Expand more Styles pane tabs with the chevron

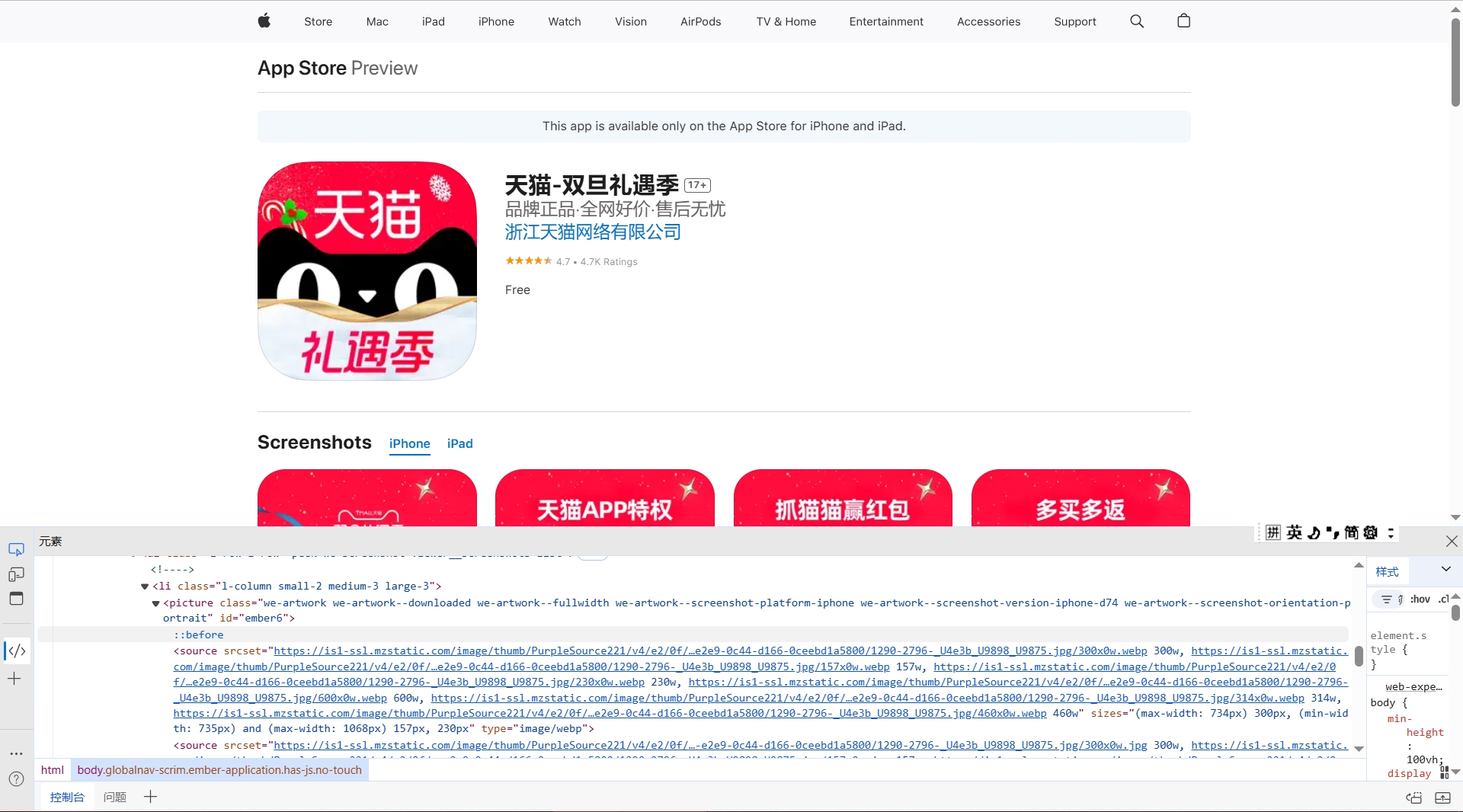[1445, 569]
